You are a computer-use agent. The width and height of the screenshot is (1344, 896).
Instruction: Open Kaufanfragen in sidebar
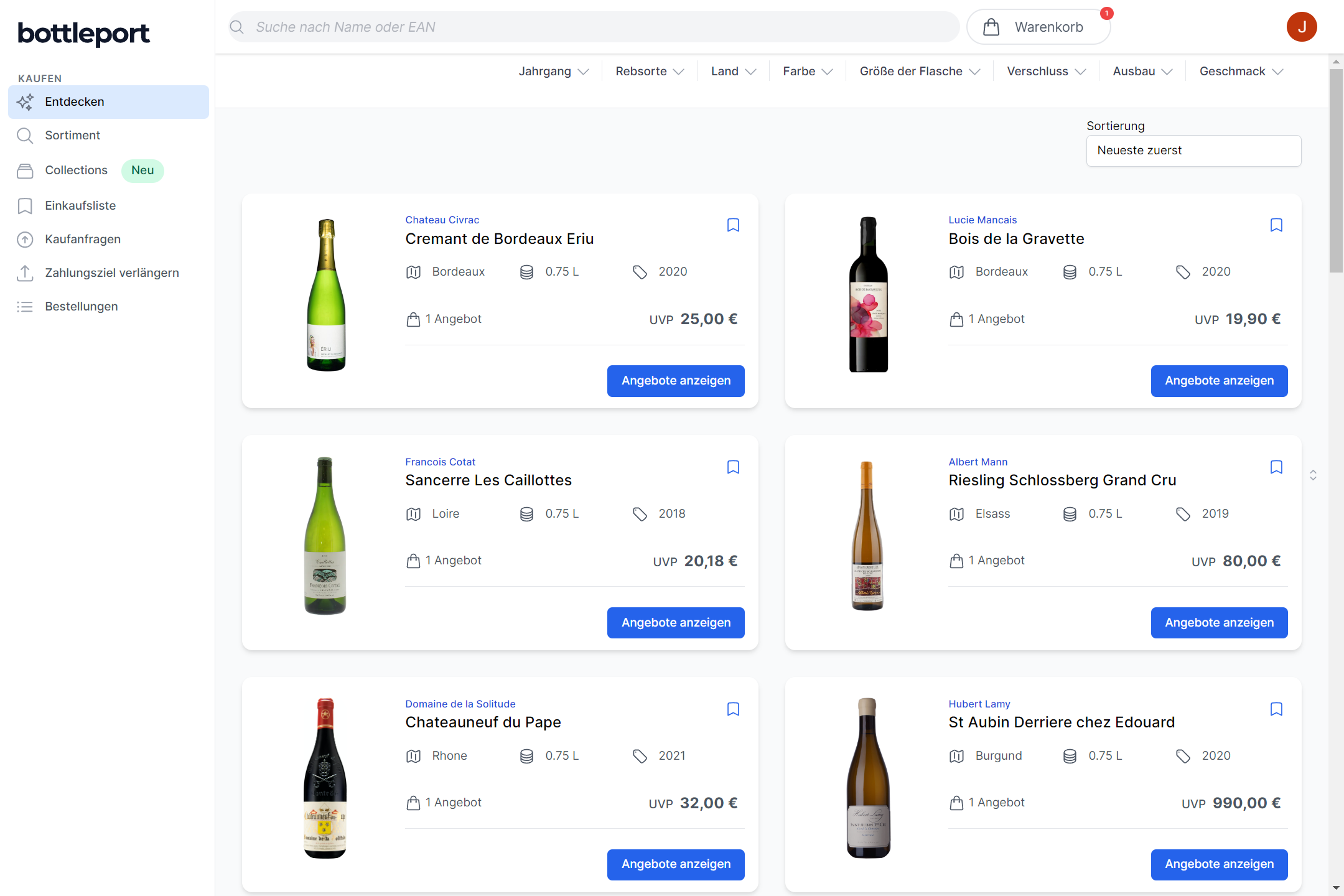click(x=108, y=240)
